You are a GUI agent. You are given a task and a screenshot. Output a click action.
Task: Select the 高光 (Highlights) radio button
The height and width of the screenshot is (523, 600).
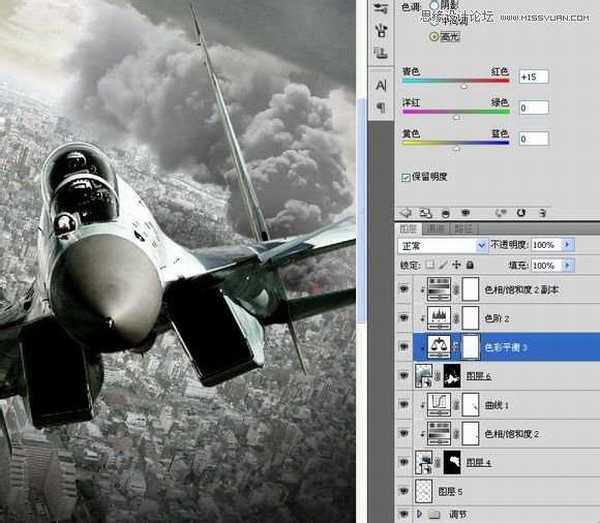[434, 36]
